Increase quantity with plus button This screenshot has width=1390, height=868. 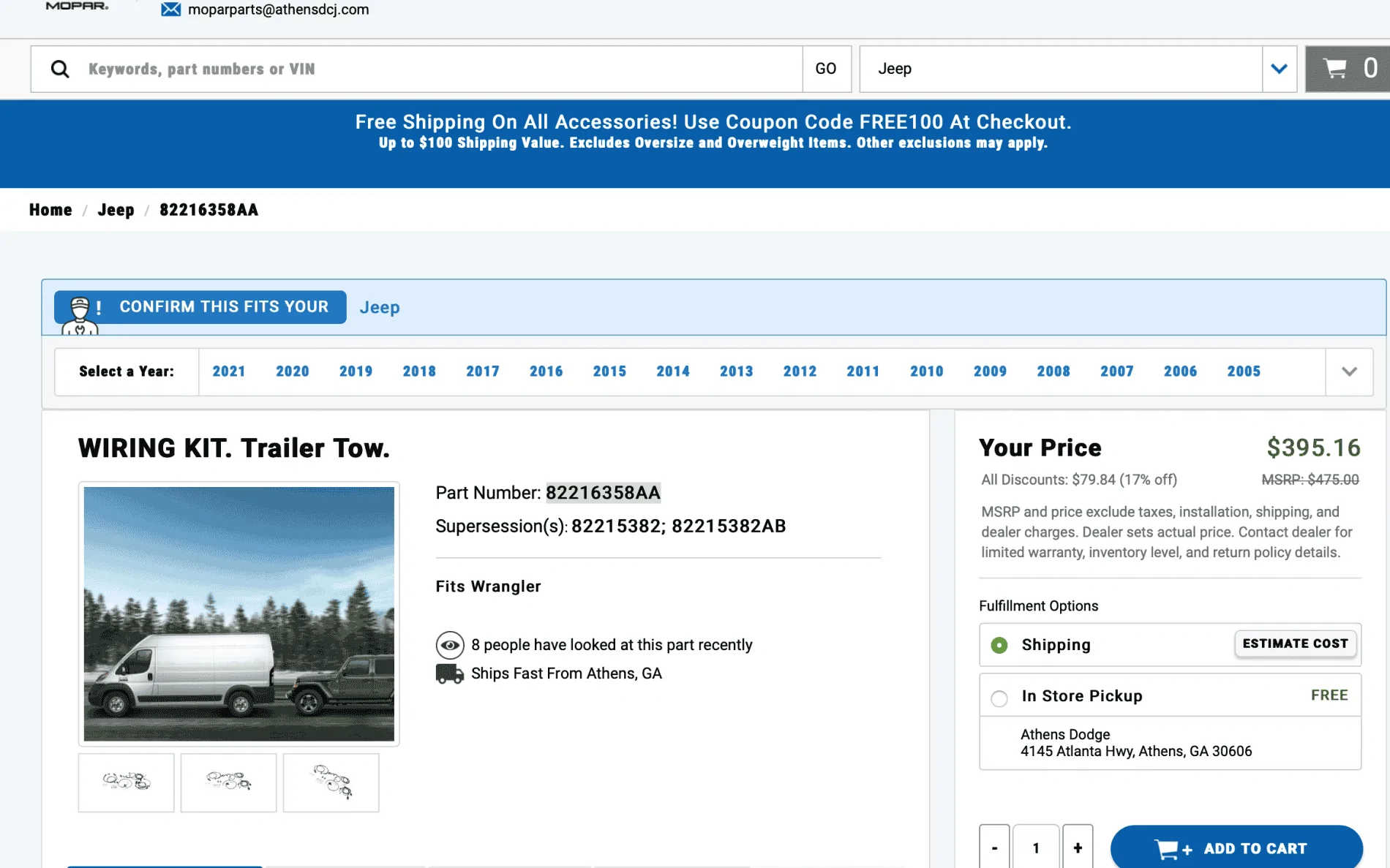pos(1078,847)
